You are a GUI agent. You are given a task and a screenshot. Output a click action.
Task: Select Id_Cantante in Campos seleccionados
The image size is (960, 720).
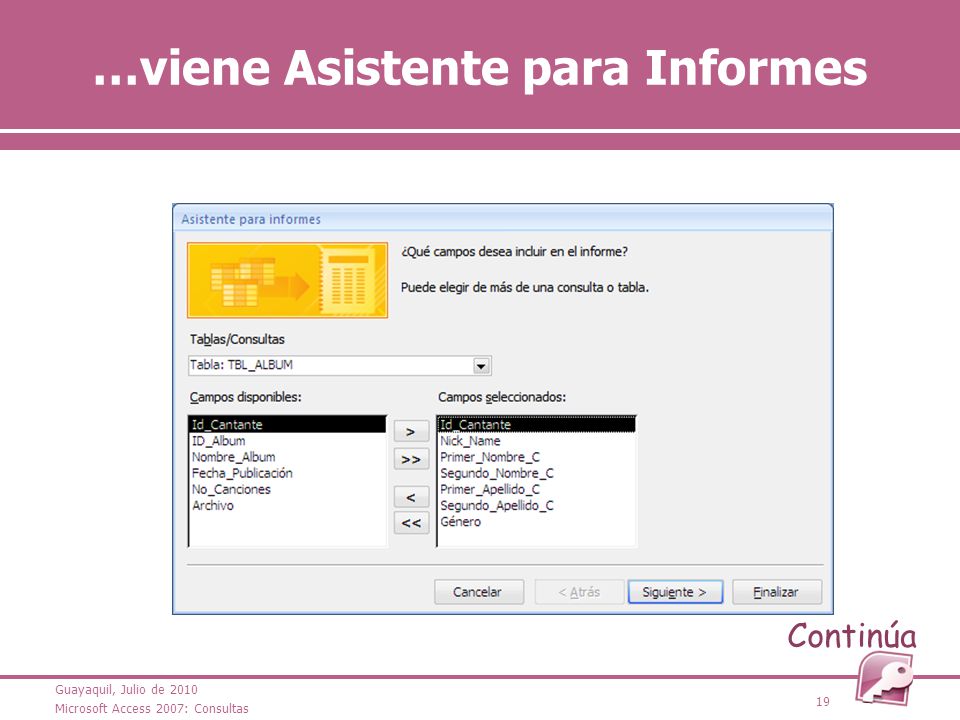click(536, 424)
